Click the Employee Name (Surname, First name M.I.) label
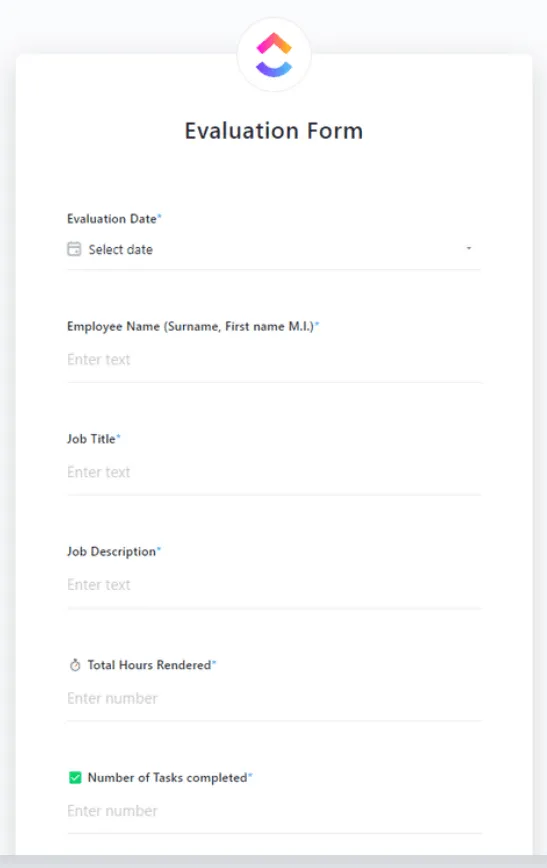The width and height of the screenshot is (547, 868). pos(190,327)
